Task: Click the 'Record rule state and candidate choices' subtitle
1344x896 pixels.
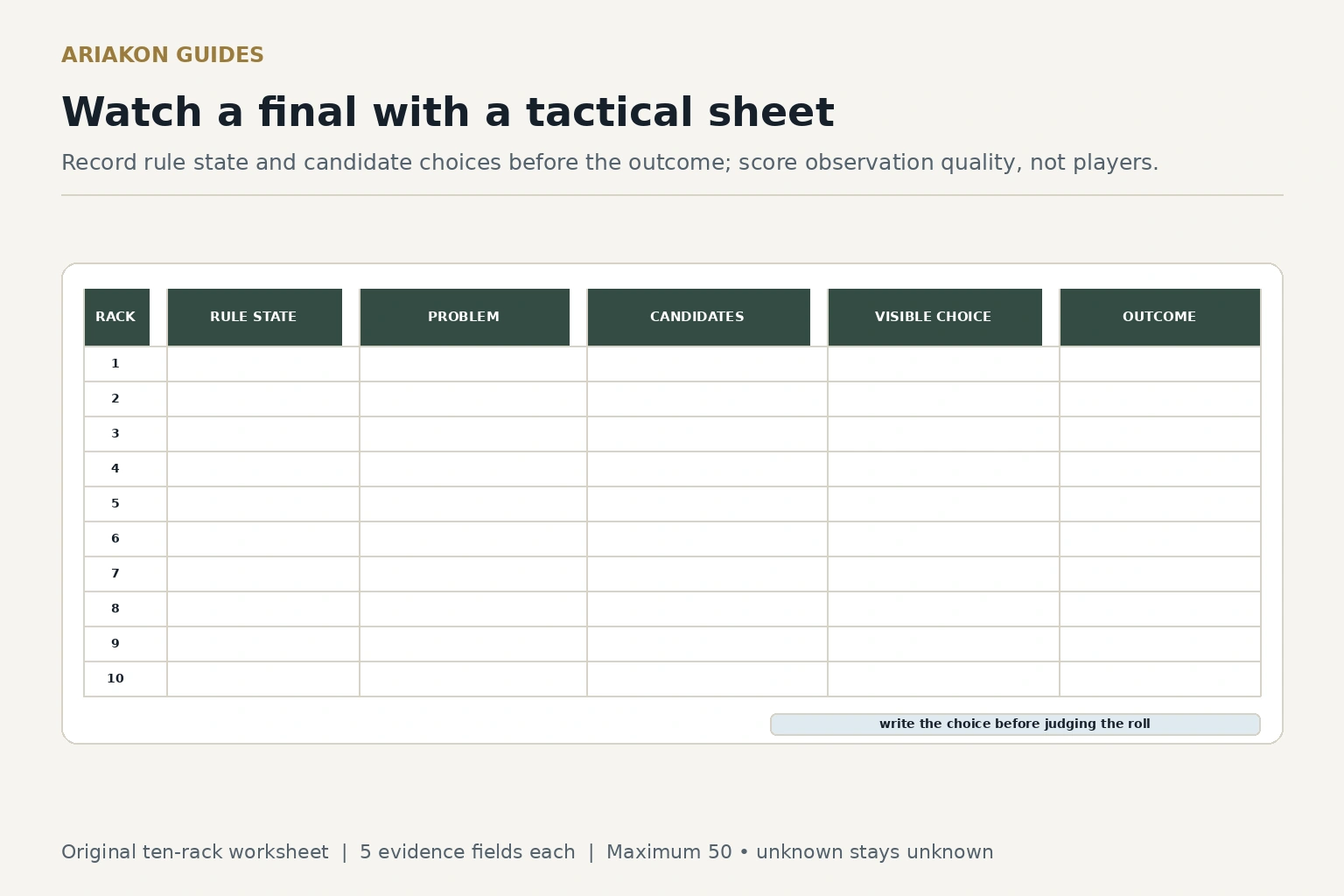Action: click(x=610, y=163)
